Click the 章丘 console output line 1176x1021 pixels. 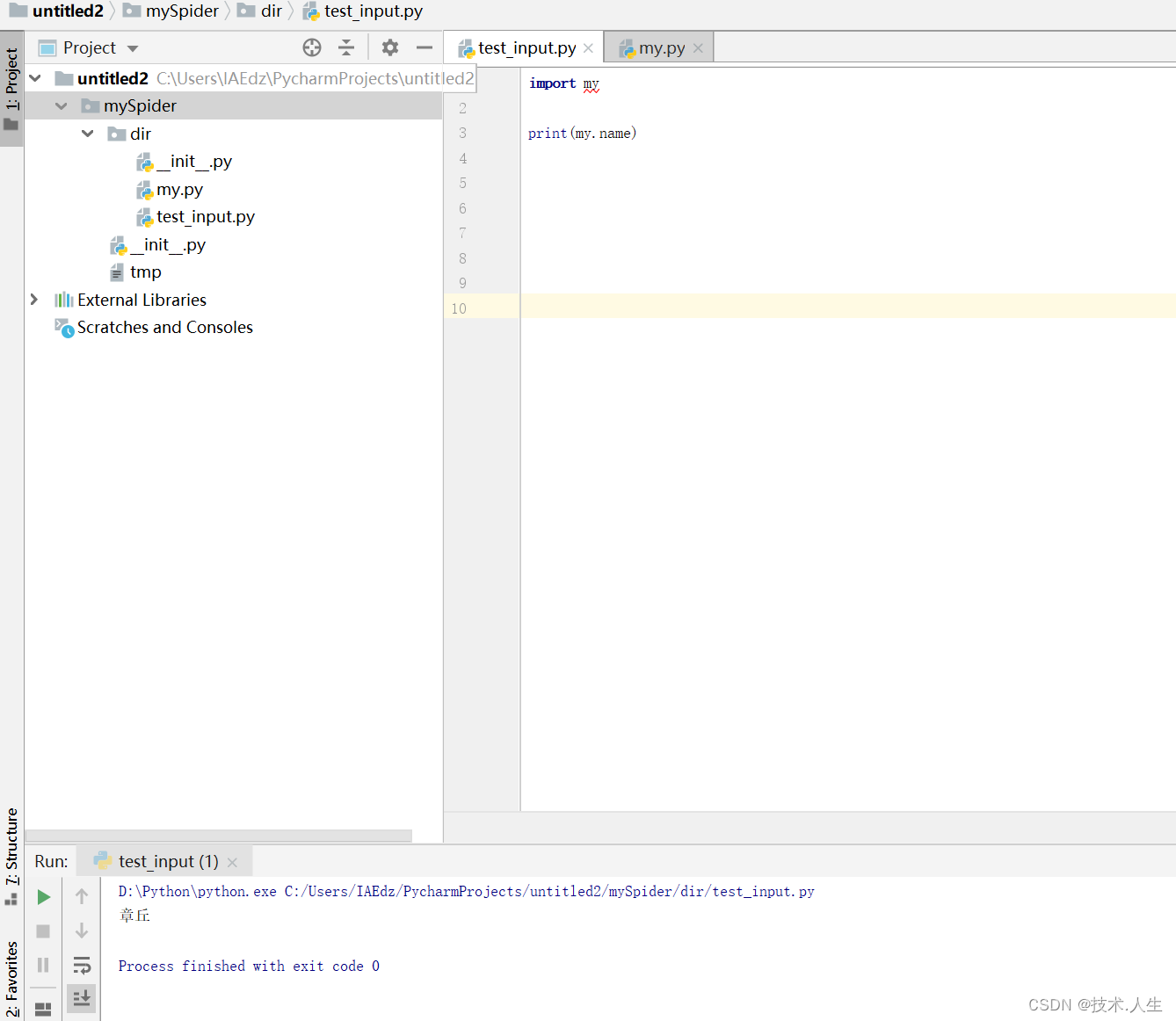click(134, 916)
